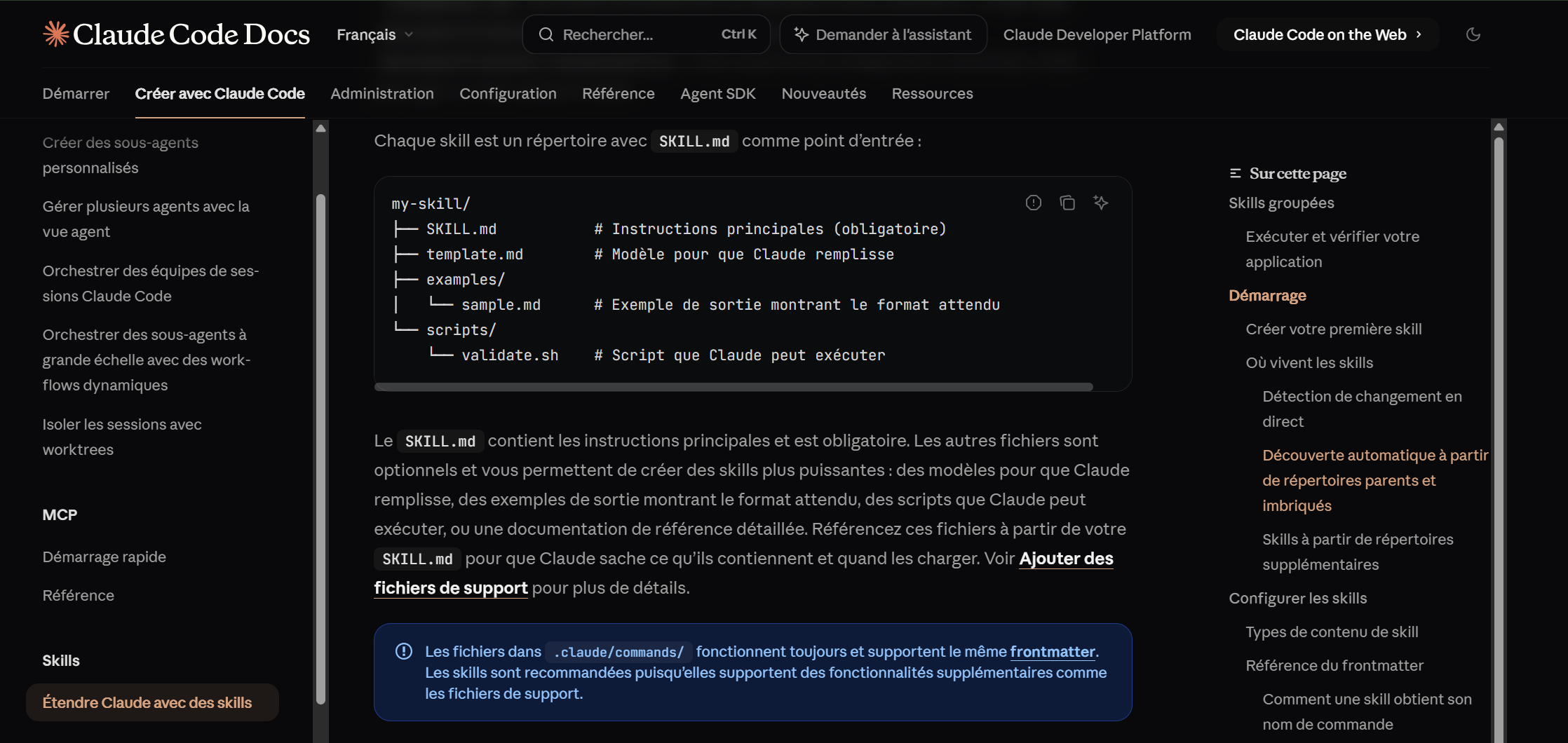
Task: Open MCP Démarrage rapide page
Action: click(x=104, y=557)
